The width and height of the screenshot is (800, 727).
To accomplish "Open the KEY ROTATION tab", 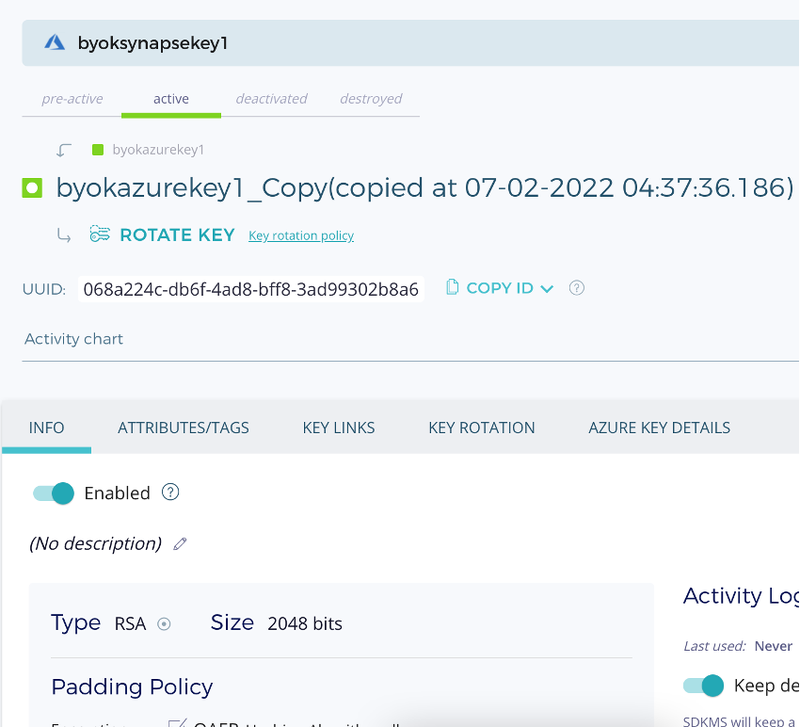I will 482,428.
